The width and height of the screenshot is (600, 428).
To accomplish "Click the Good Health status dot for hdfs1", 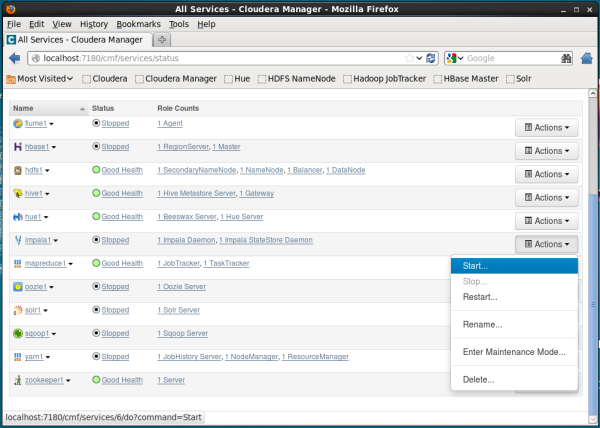I will 96,170.
